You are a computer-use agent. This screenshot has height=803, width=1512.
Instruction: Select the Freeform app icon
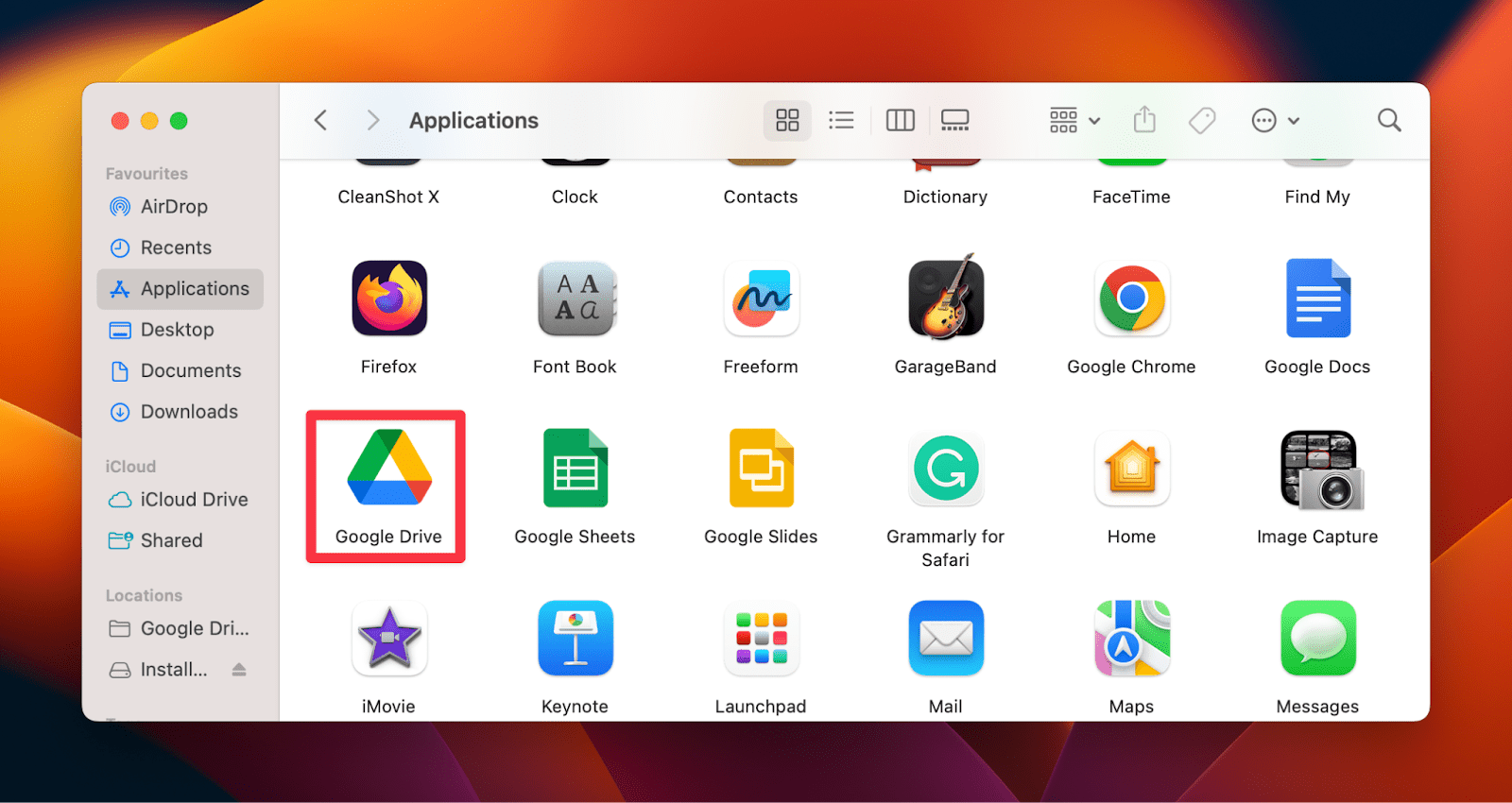tap(762, 299)
